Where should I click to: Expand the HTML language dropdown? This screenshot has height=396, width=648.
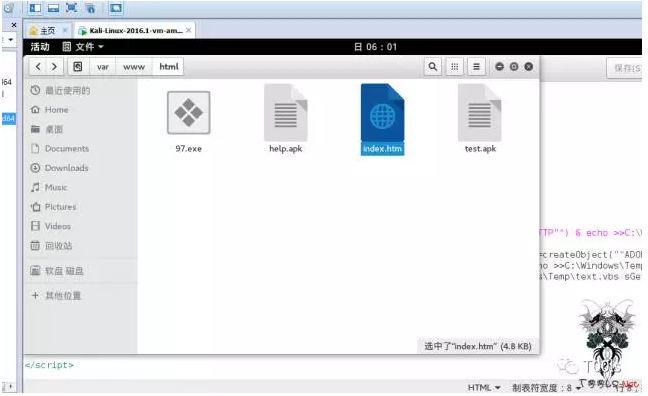484,387
